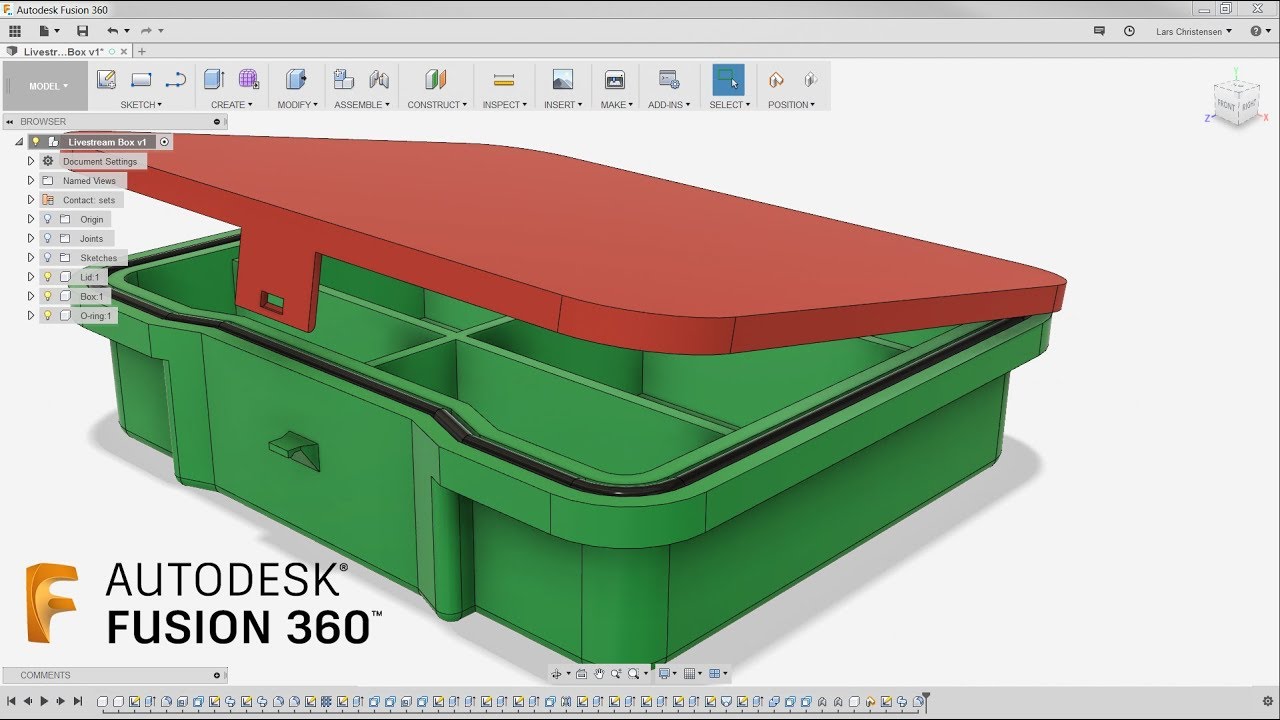Activate radio button beside Livestream Box v1
Viewport: 1280px width, 720px height.
click(165, 142)
